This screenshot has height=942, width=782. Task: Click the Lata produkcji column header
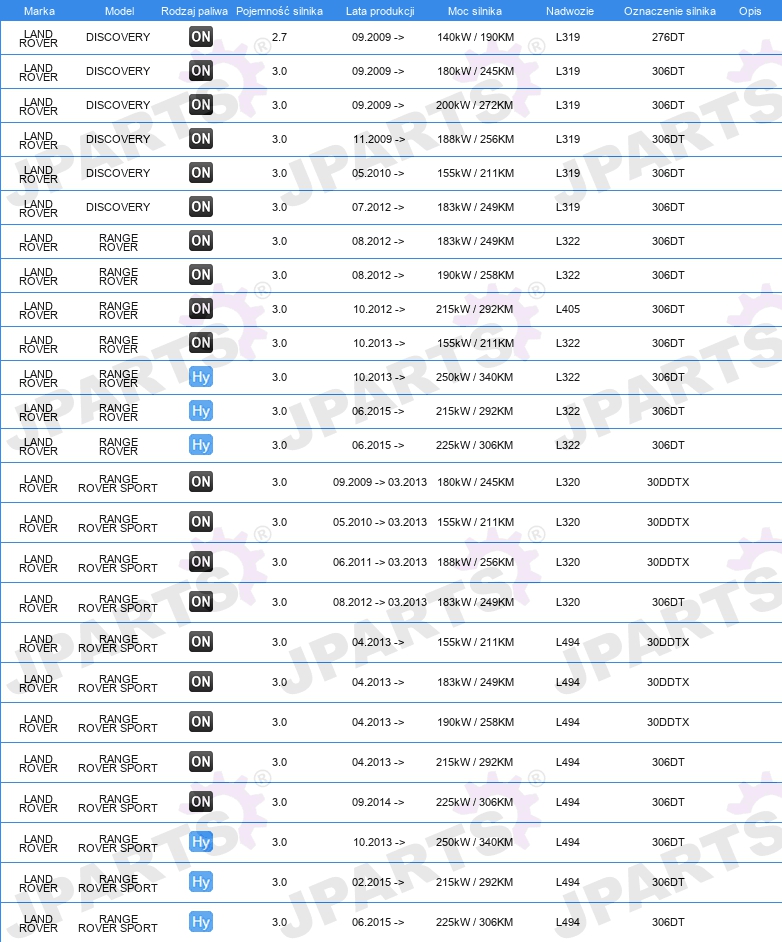(380, 11)
